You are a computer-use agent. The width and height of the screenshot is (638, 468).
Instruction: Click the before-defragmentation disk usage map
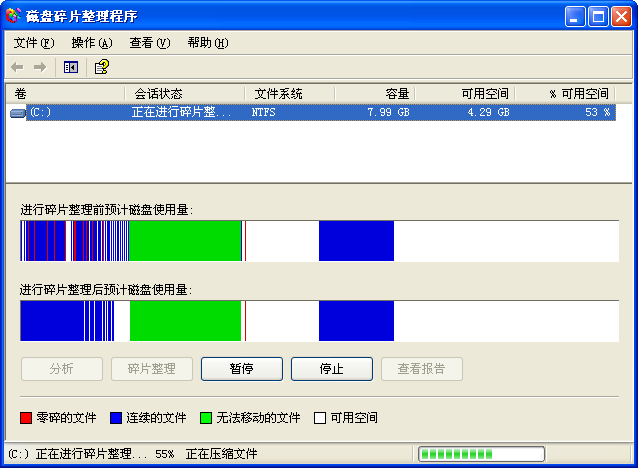319,241
